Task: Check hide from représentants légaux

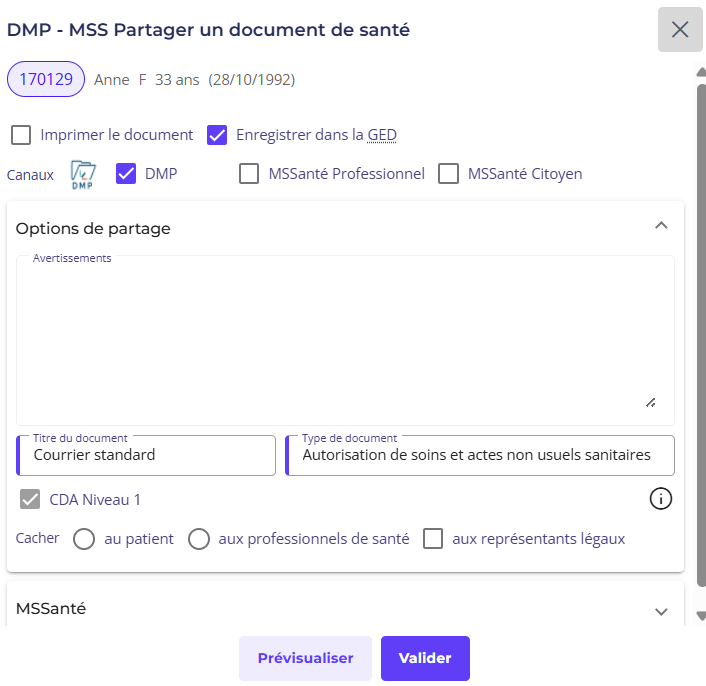Action: (433, 539)
